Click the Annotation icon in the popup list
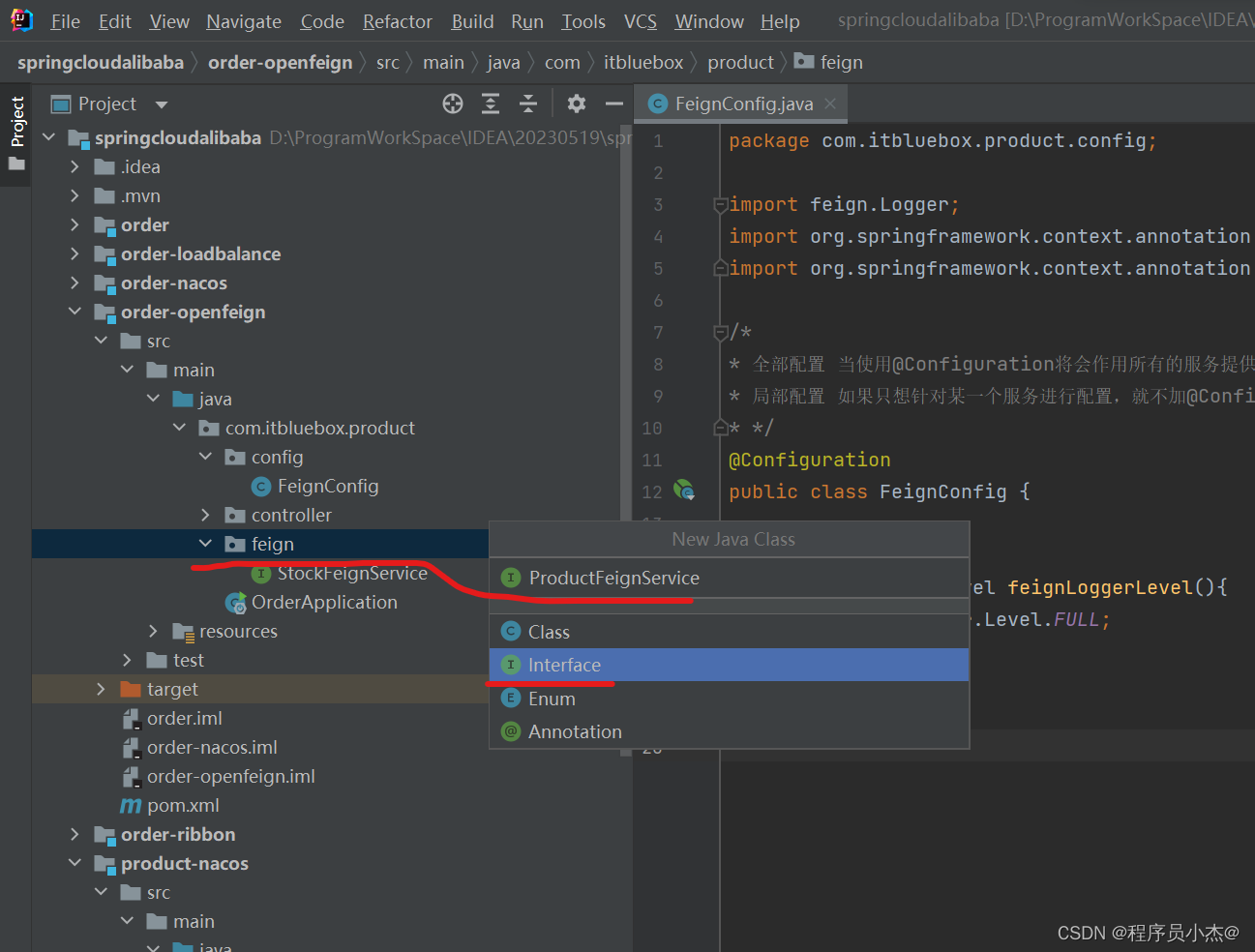The height and width of the screenshot is (952, 1255). click(512, 731)
